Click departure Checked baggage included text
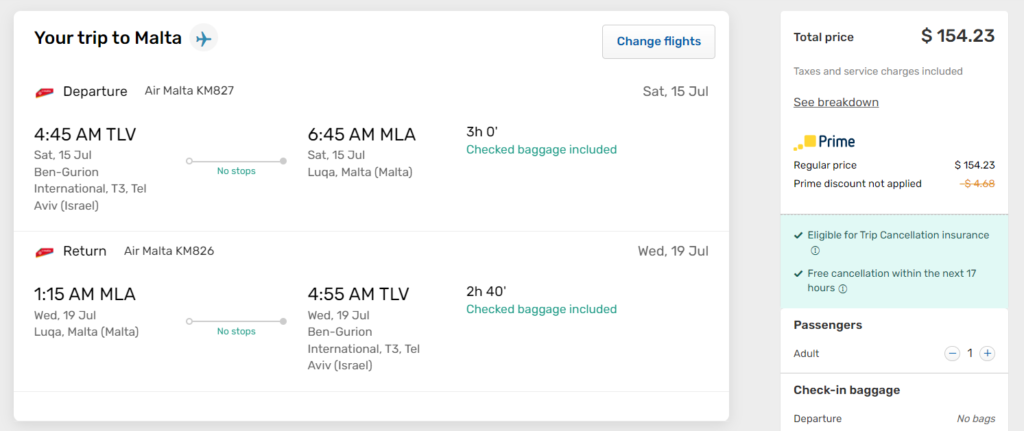Viewport: 1024px width, 431px height. click(x=541, y=150)
